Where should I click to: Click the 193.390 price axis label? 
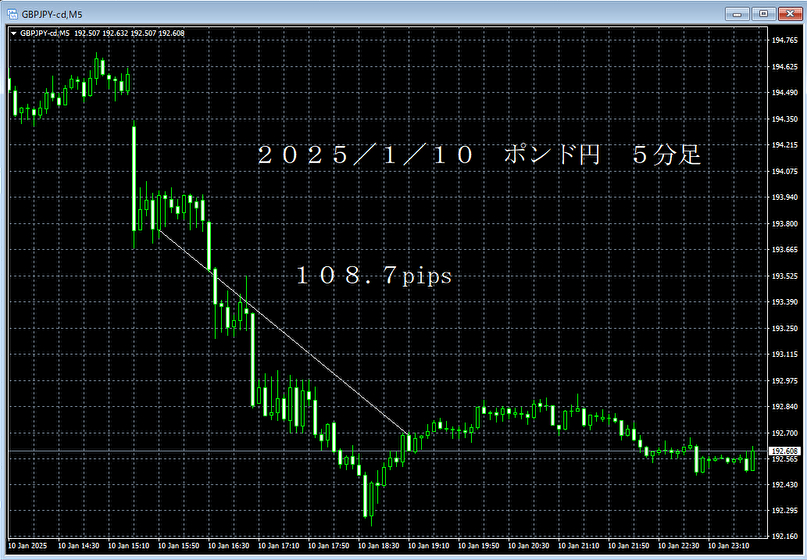(783, 302)
